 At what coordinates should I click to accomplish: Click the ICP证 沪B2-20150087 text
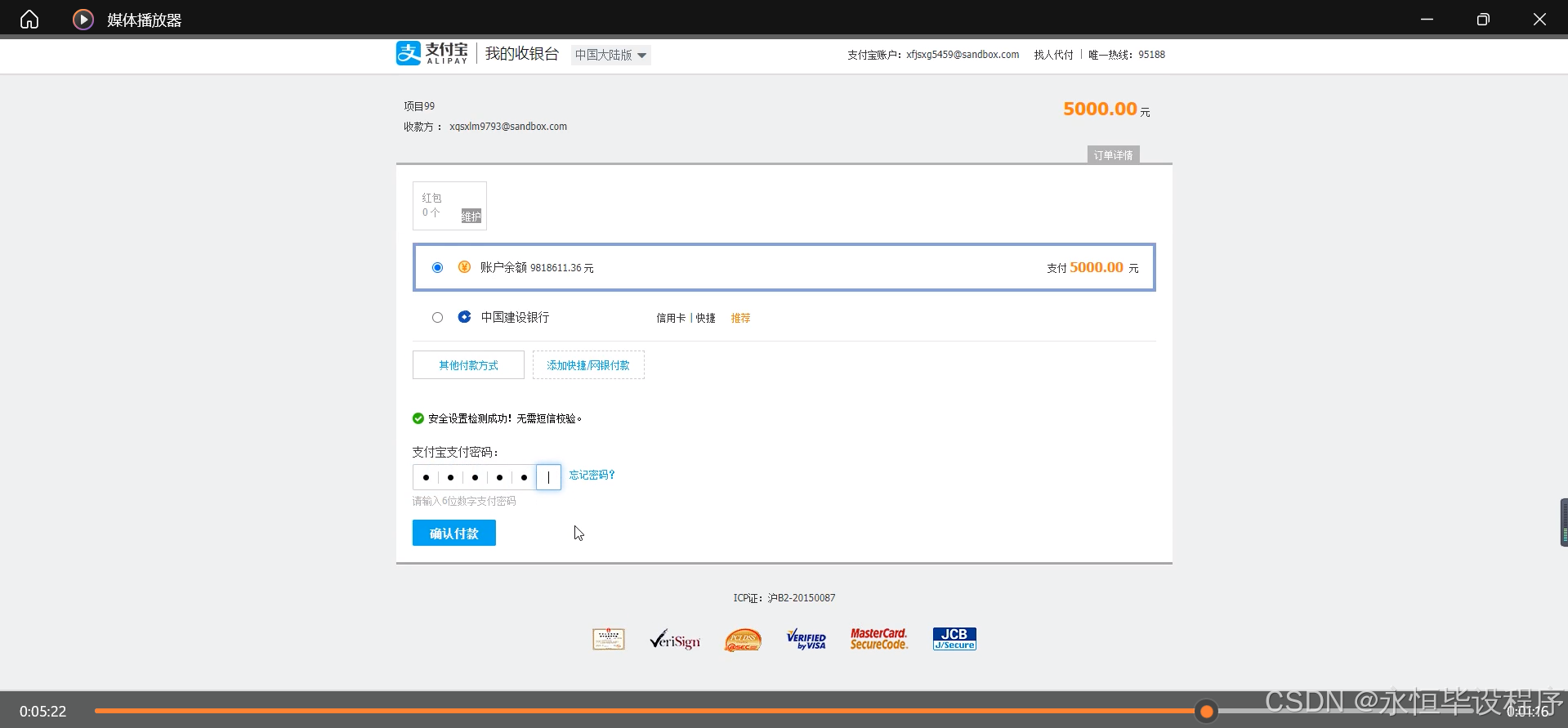[x=784, y=598]
